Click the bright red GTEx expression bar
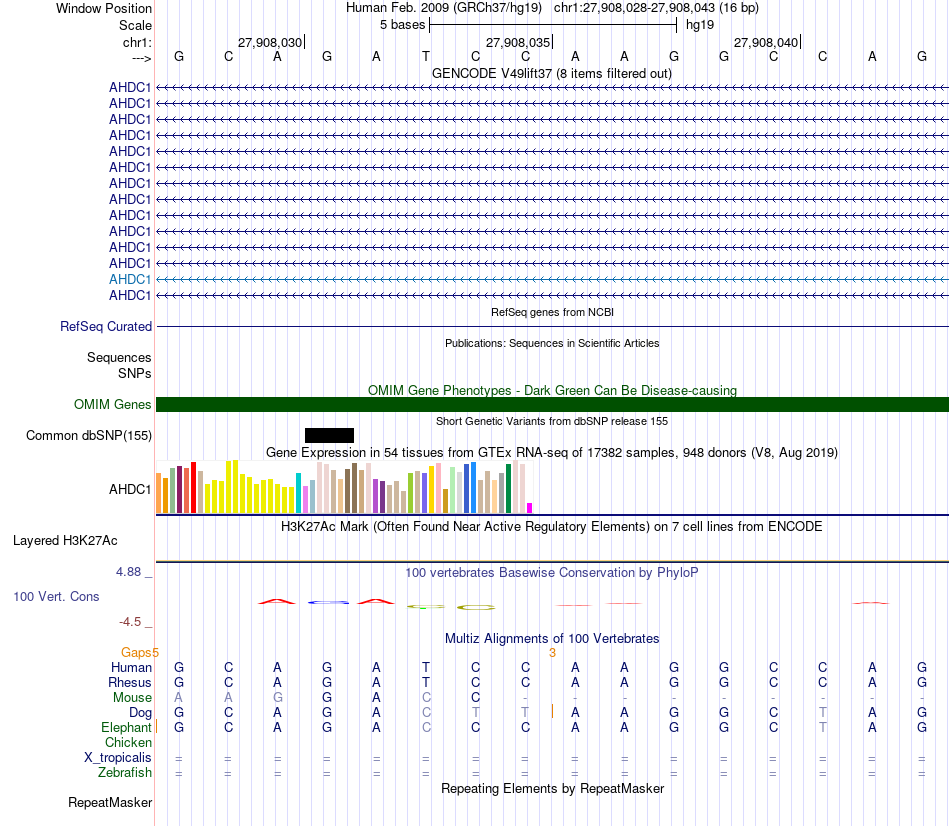 pos(193,488)
